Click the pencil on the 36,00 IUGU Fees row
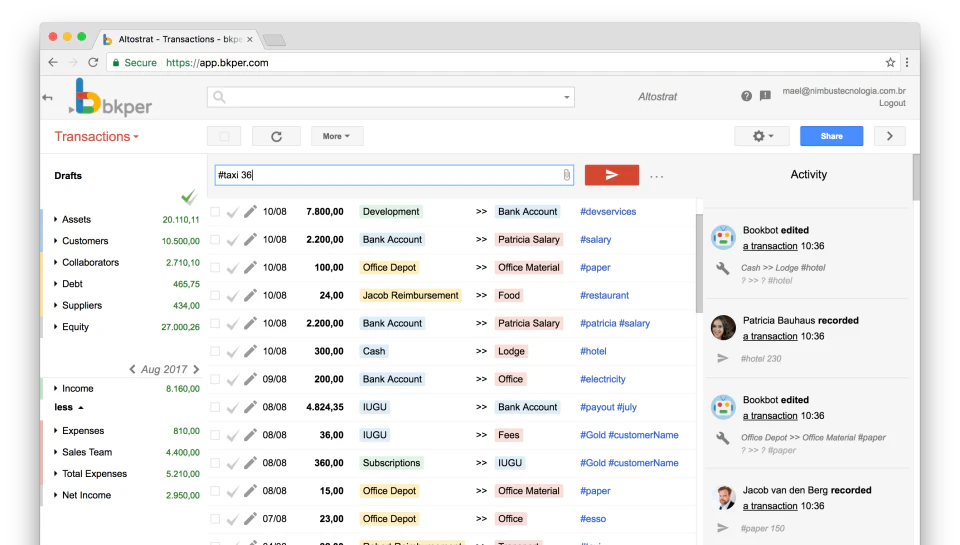Image resolution: width=960 pixels, height=545 pixels. [x=250, y=435]
